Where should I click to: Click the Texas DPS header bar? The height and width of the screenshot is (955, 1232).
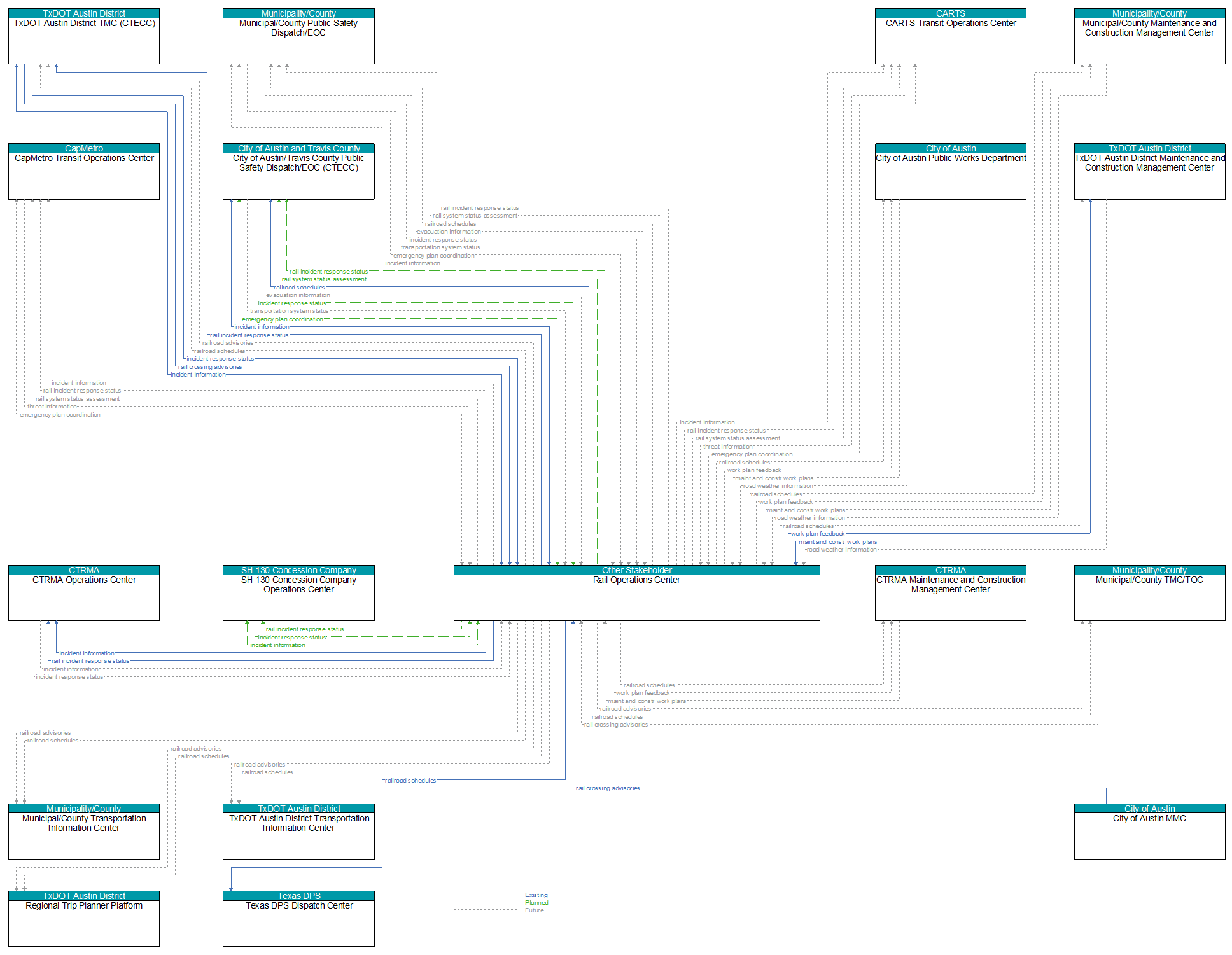tap(298, 896)
